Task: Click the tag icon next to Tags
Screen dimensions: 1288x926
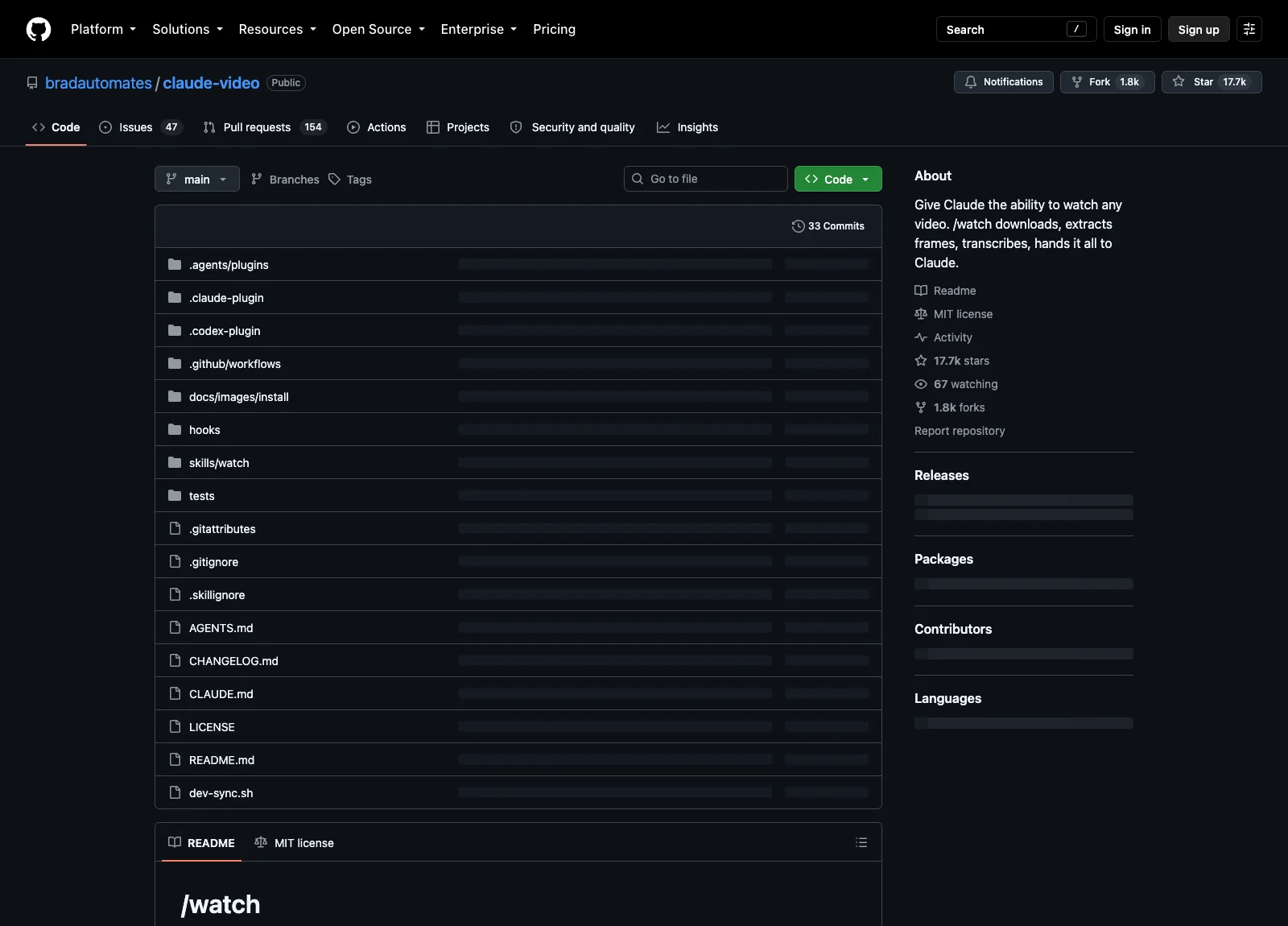Action: tap(335, 179)
